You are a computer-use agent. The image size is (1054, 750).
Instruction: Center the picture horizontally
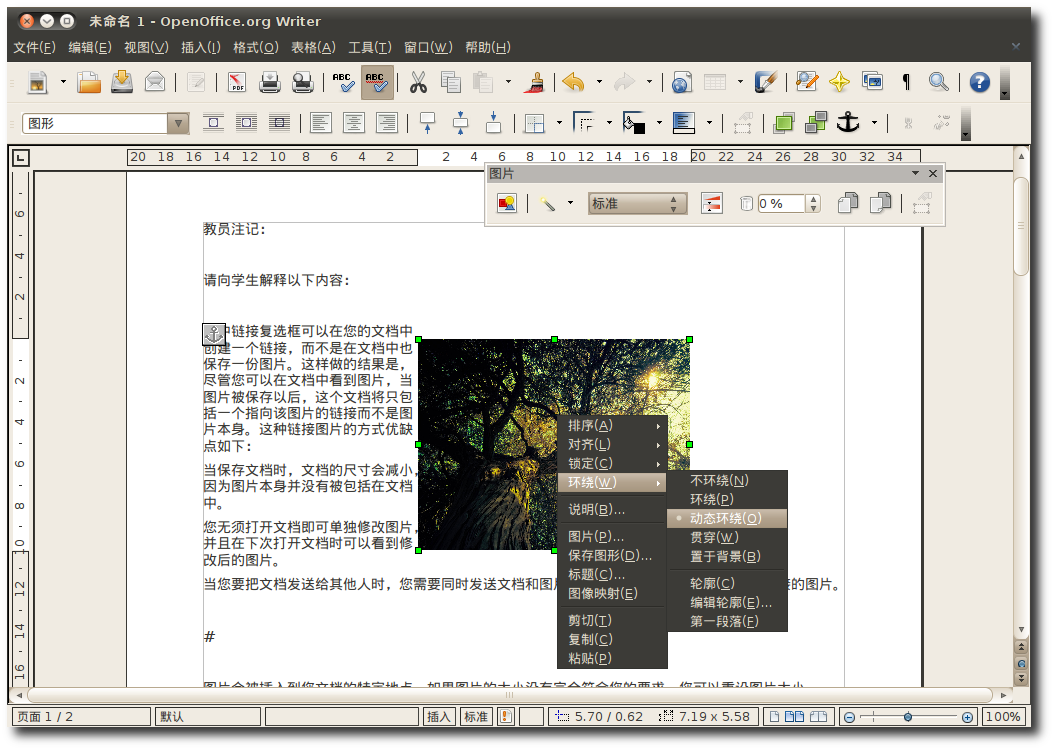click(x=354, y=123)
